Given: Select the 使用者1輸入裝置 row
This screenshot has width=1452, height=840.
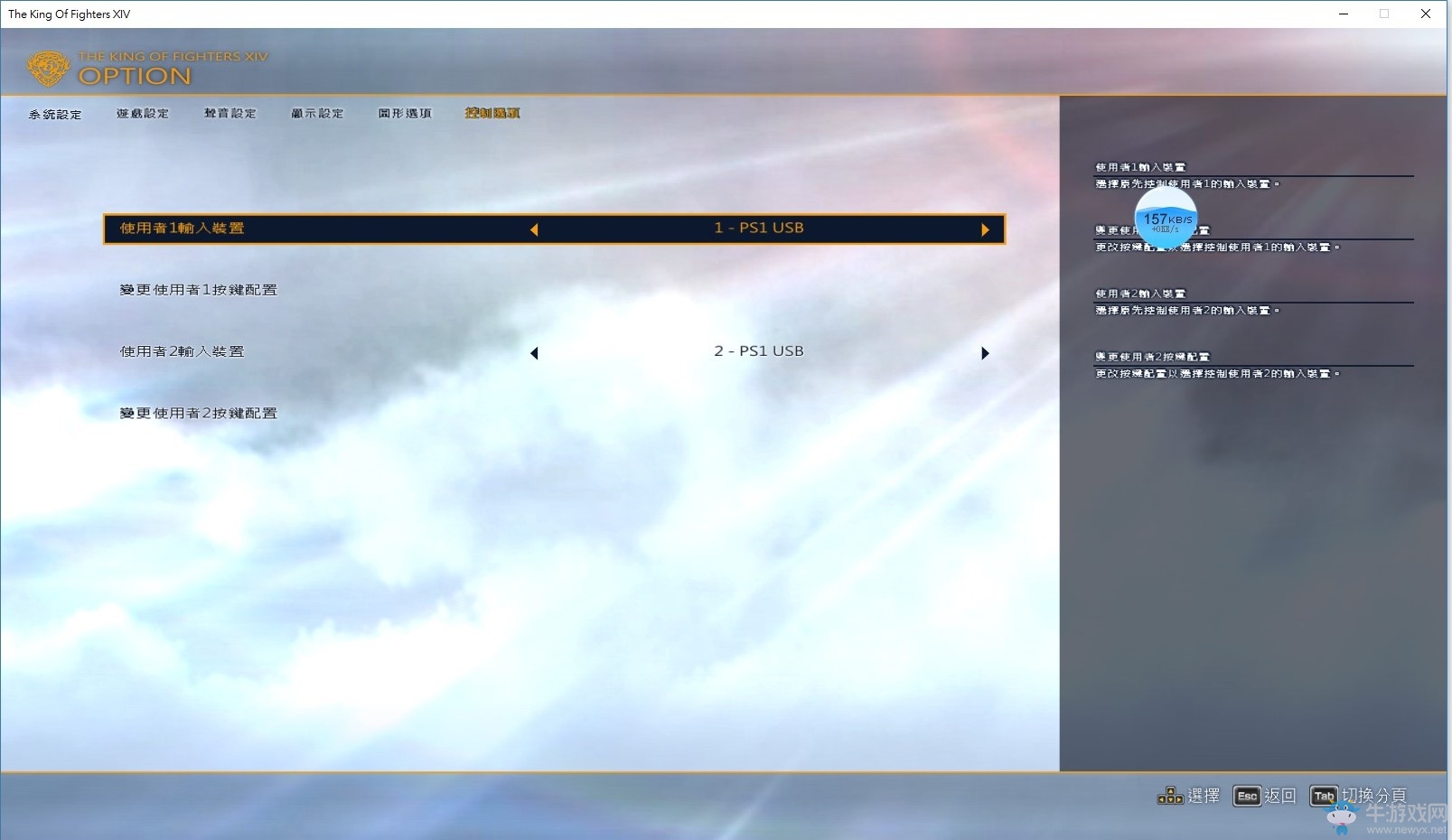Looking at the screenshot, I should 554,229.
